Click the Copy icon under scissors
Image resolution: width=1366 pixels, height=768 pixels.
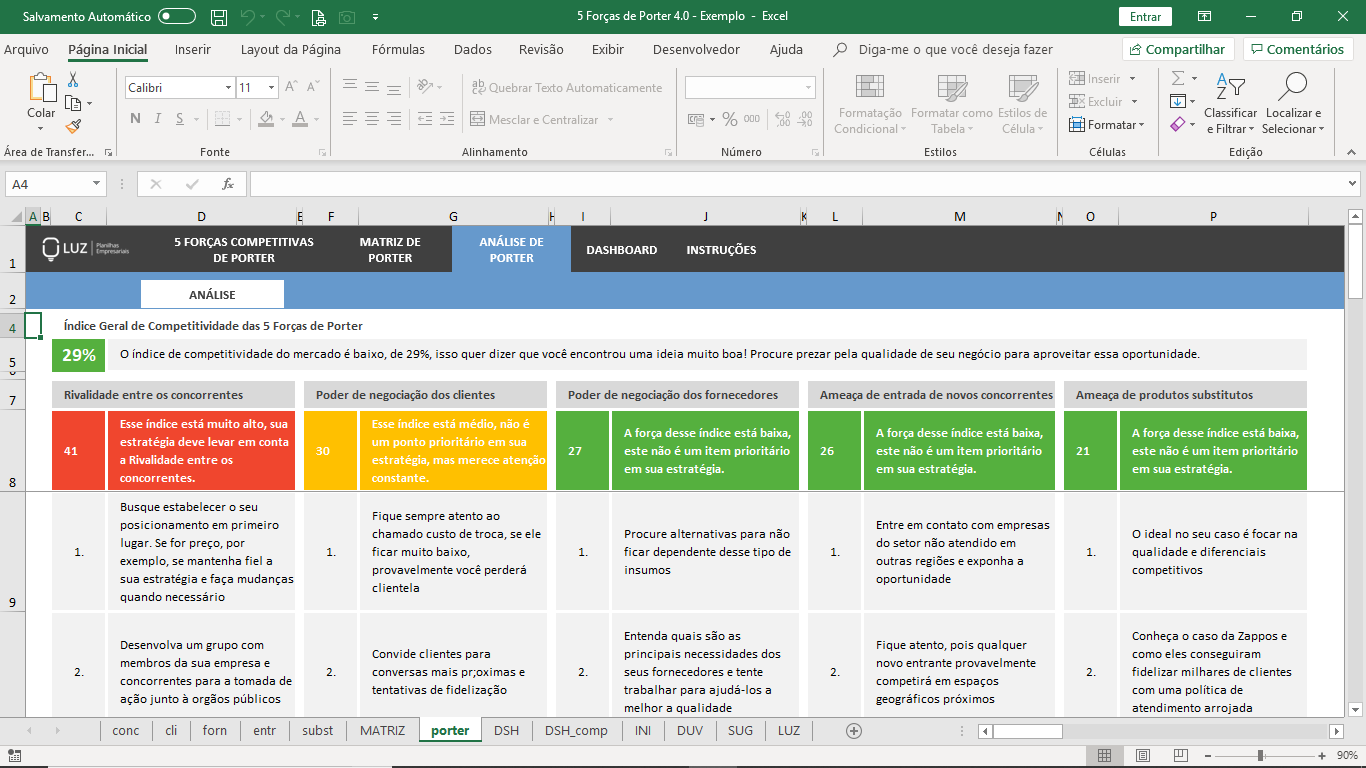tap(74, 103)
